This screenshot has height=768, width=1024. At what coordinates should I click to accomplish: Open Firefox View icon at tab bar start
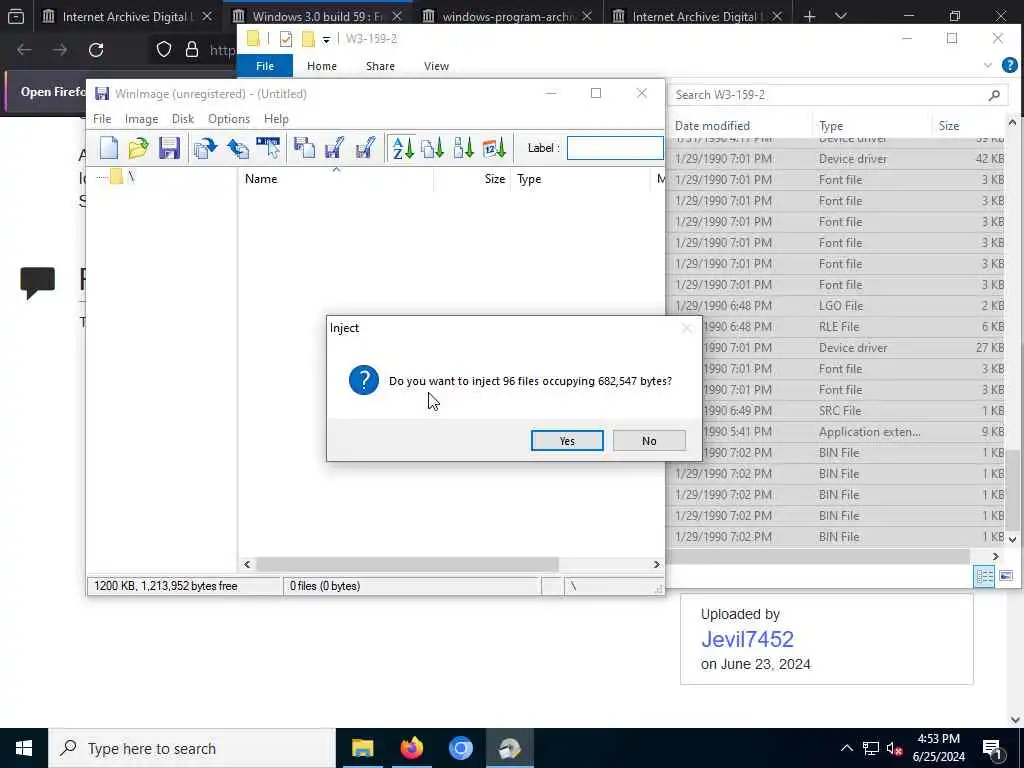pyautogui.click(x=16, y=16)
